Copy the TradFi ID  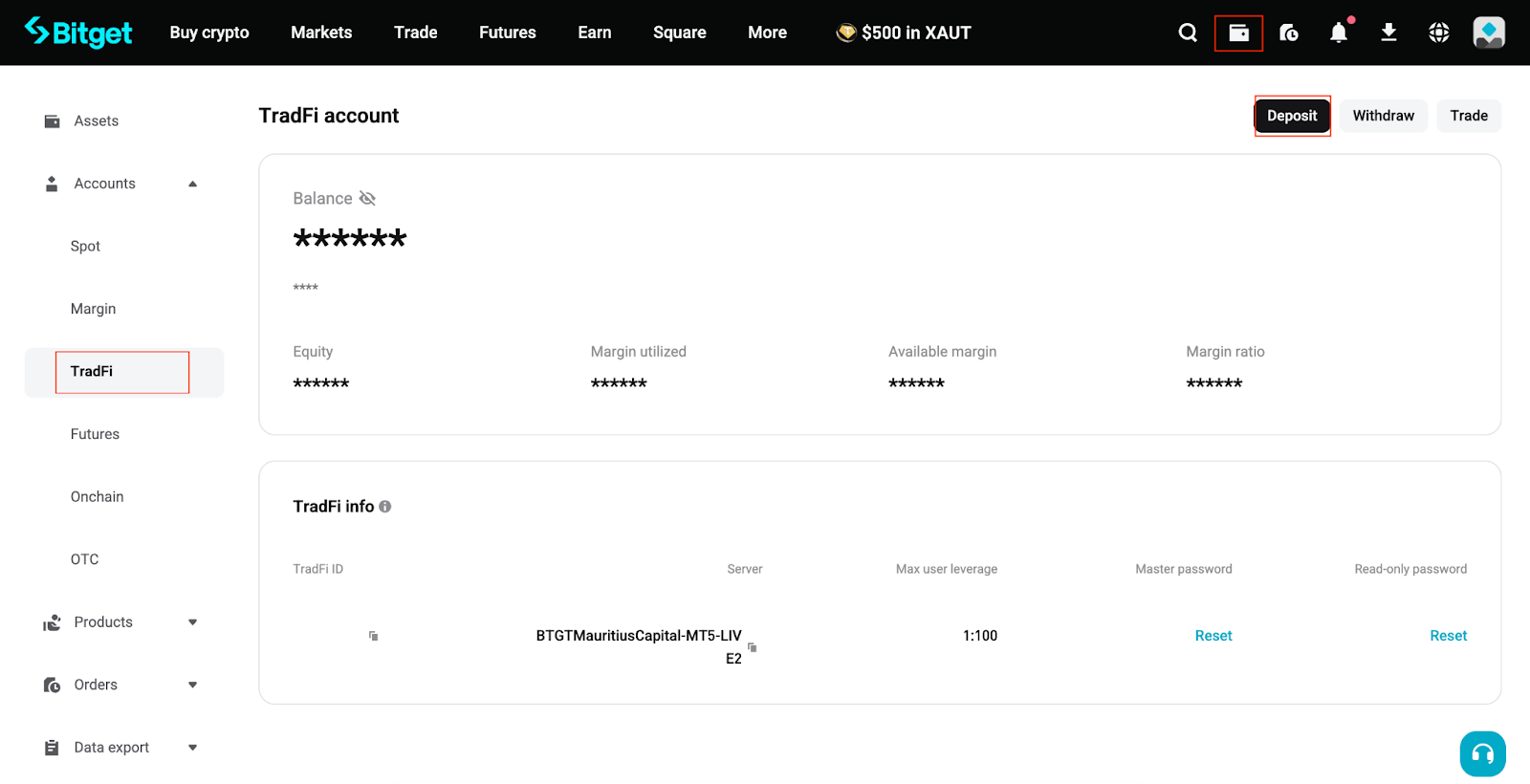(x=374, y=636)
